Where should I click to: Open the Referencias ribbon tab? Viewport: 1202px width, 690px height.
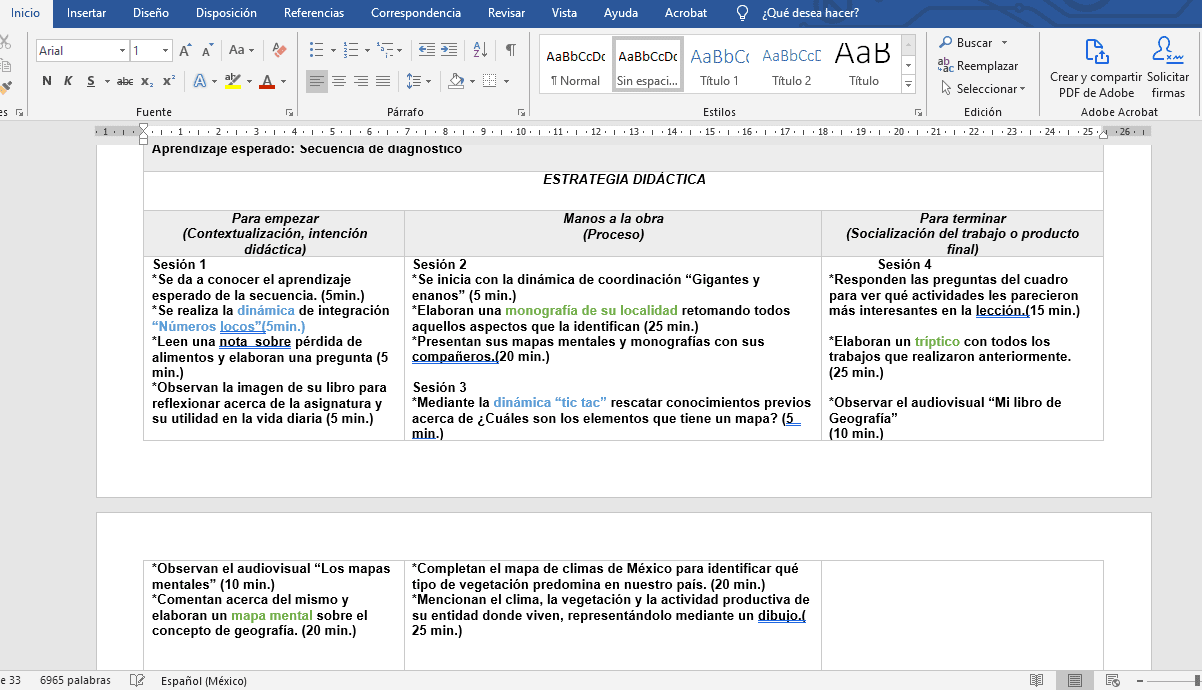pyautogui.click(x=313, y=13)
